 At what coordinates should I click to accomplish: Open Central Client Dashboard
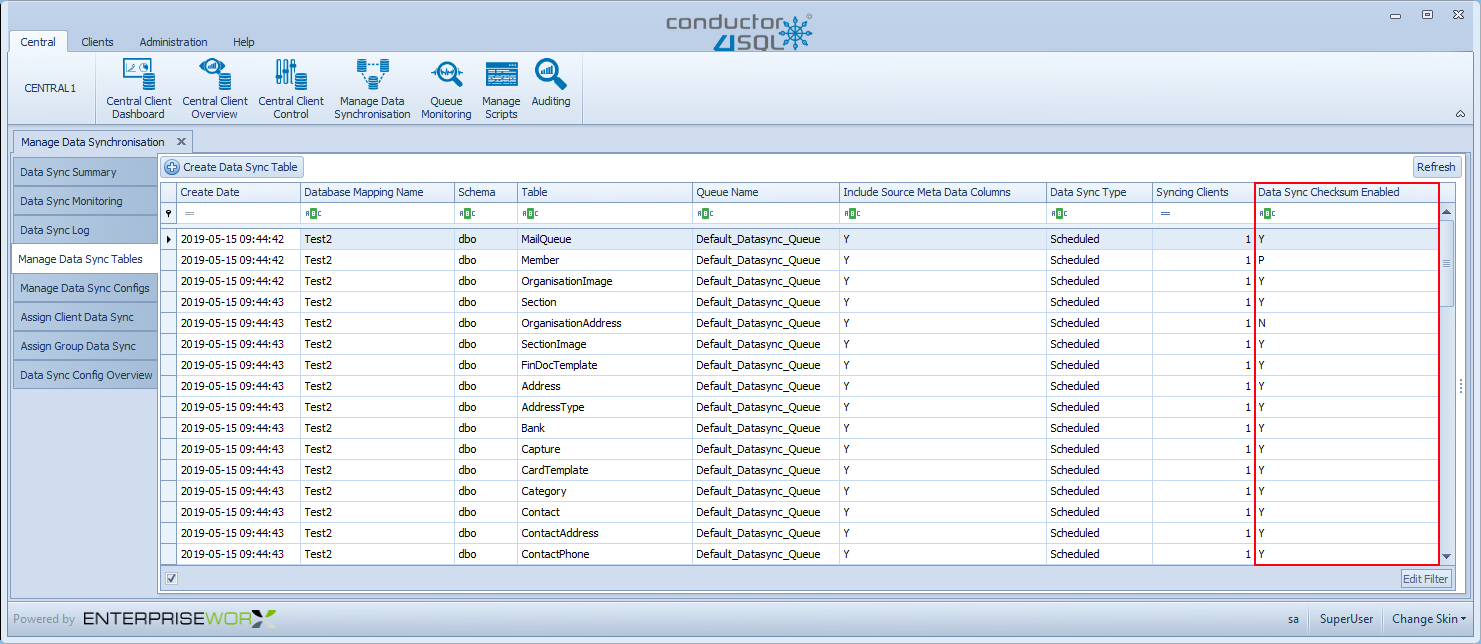pos(139,88)
